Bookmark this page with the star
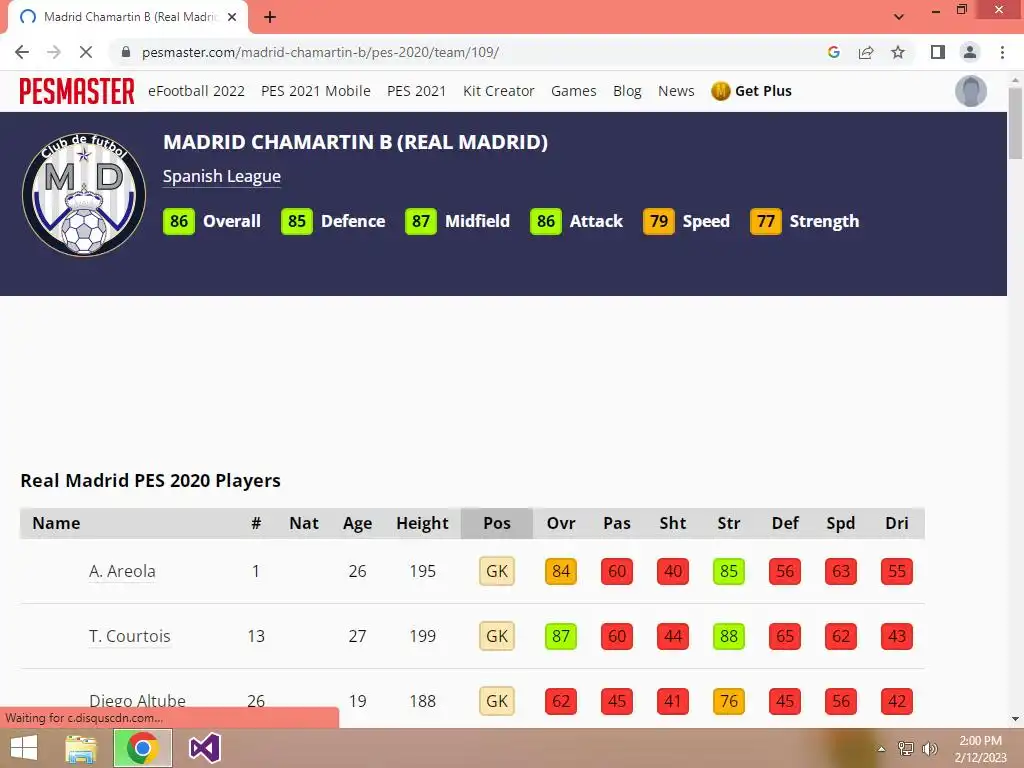Screen dimensions: 1024x768 (x=898, y=52)
